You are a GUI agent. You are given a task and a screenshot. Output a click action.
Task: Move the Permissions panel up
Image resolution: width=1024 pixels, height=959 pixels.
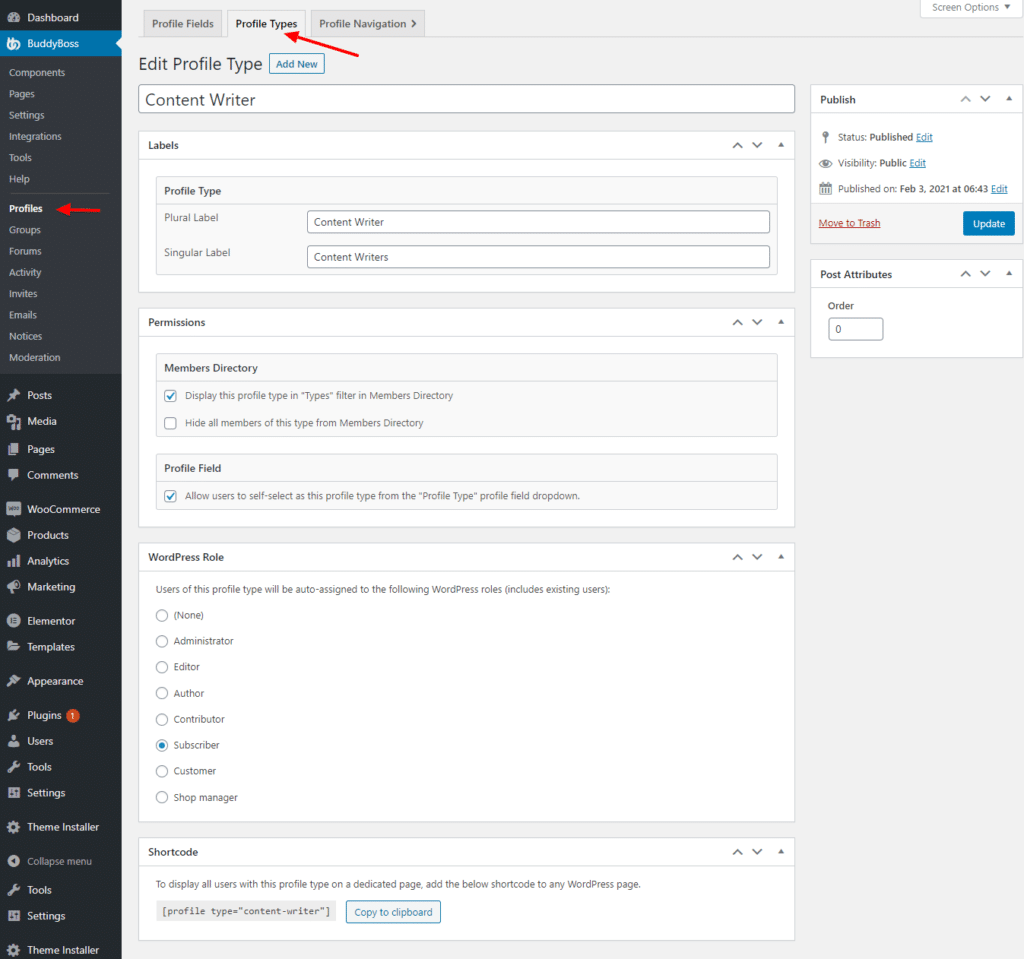click(737, 322)
